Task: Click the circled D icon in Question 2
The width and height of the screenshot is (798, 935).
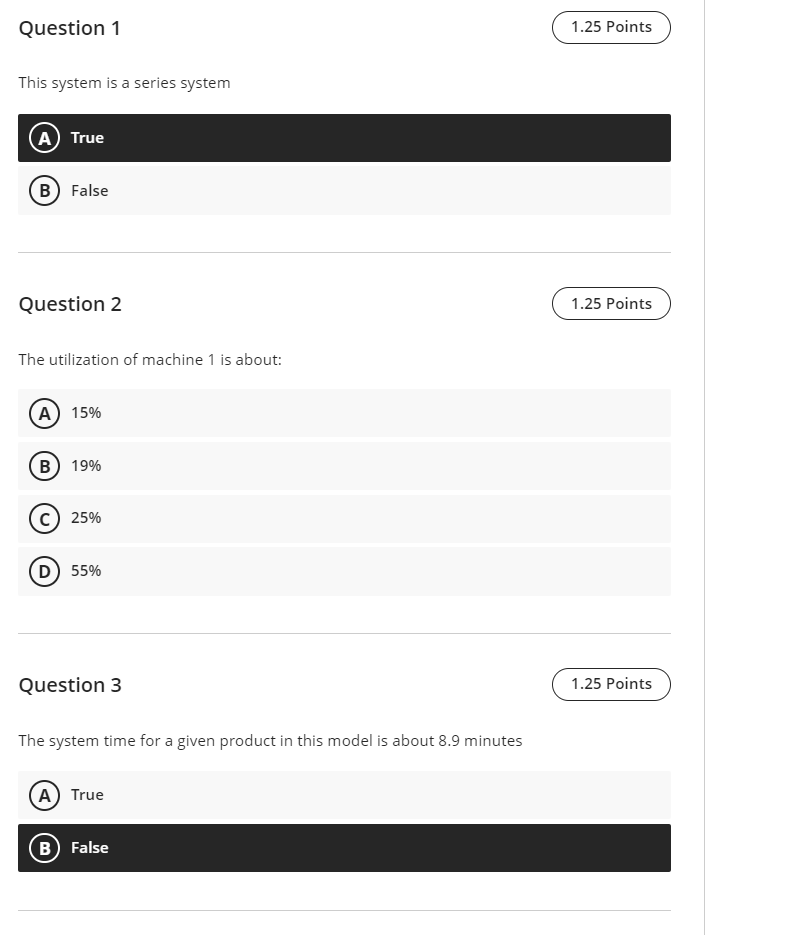Action: (x=43, y=571)
